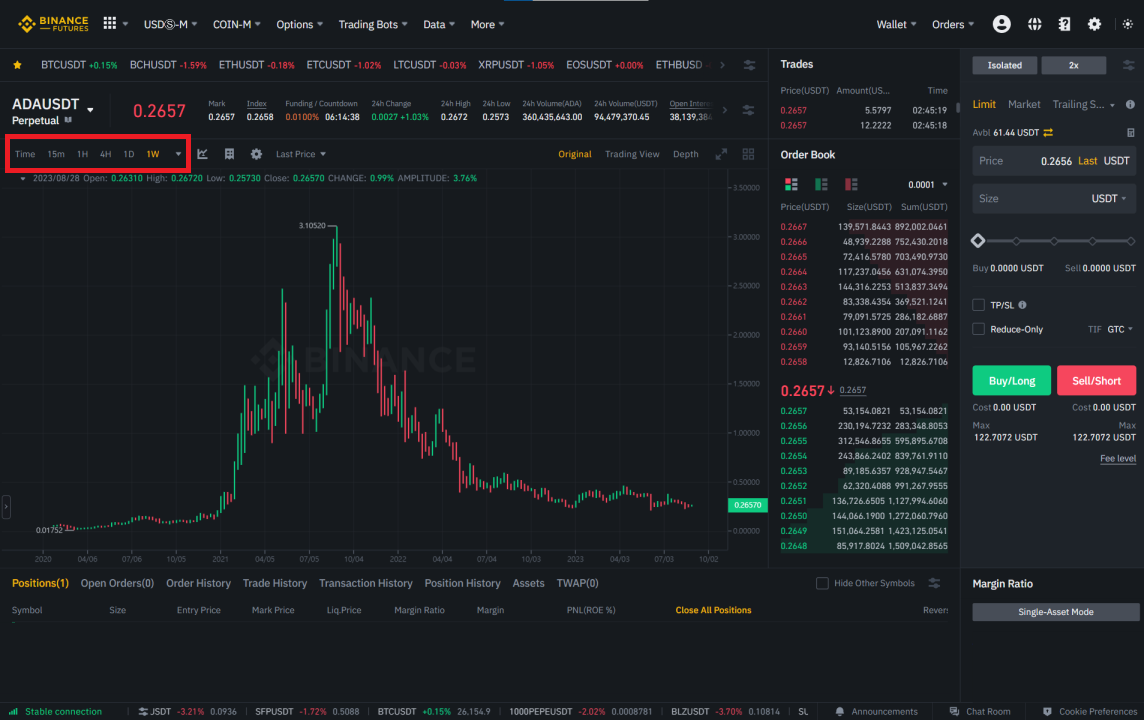The image size is (1144, 720).
Task: Enable the TP/SL checkbox
Action: [x=978, y=305]
